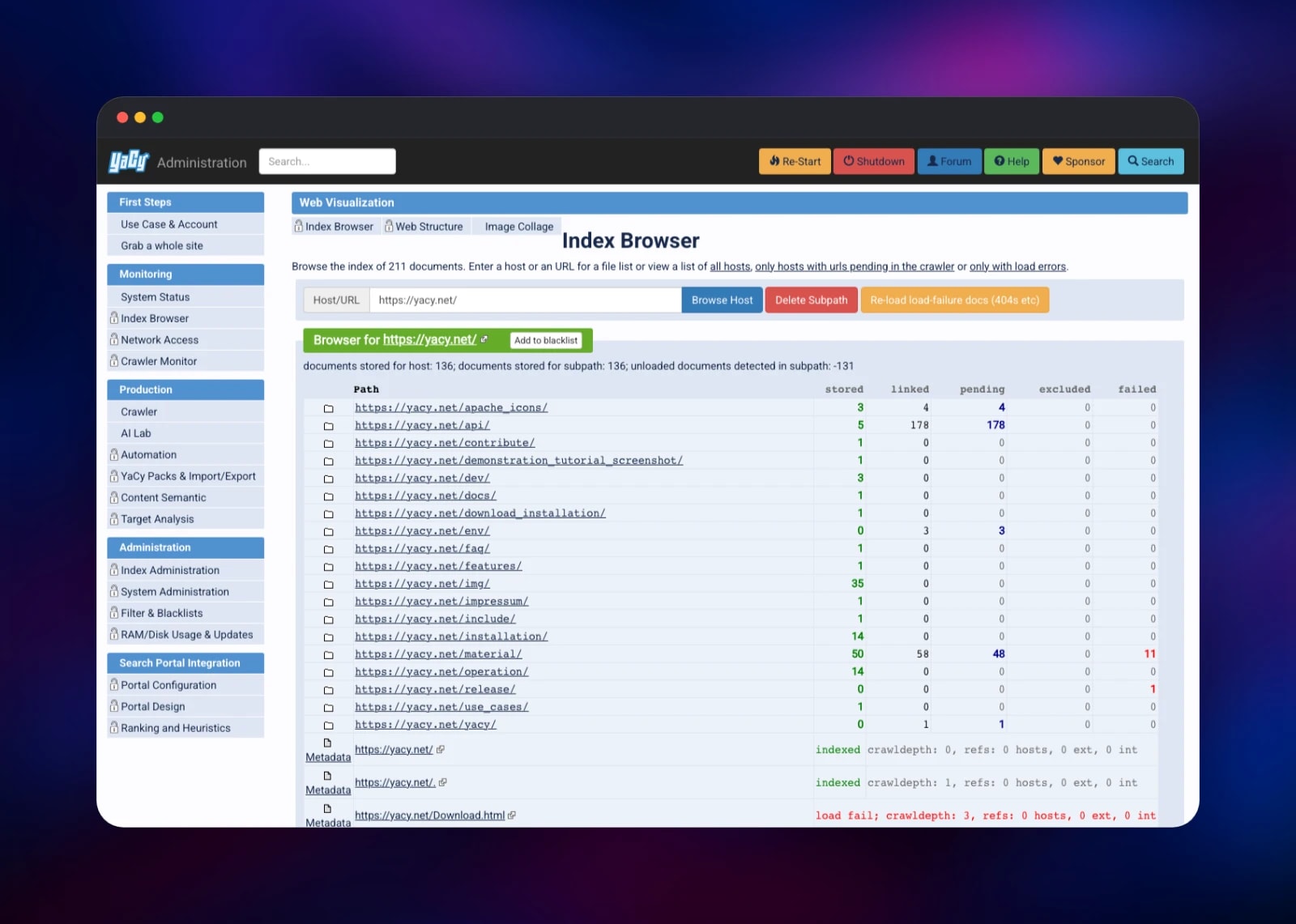Screen dimensions: 1296x924
Task: Open RAM/Disk Usage & Updates item
Action: pos(185,635)
